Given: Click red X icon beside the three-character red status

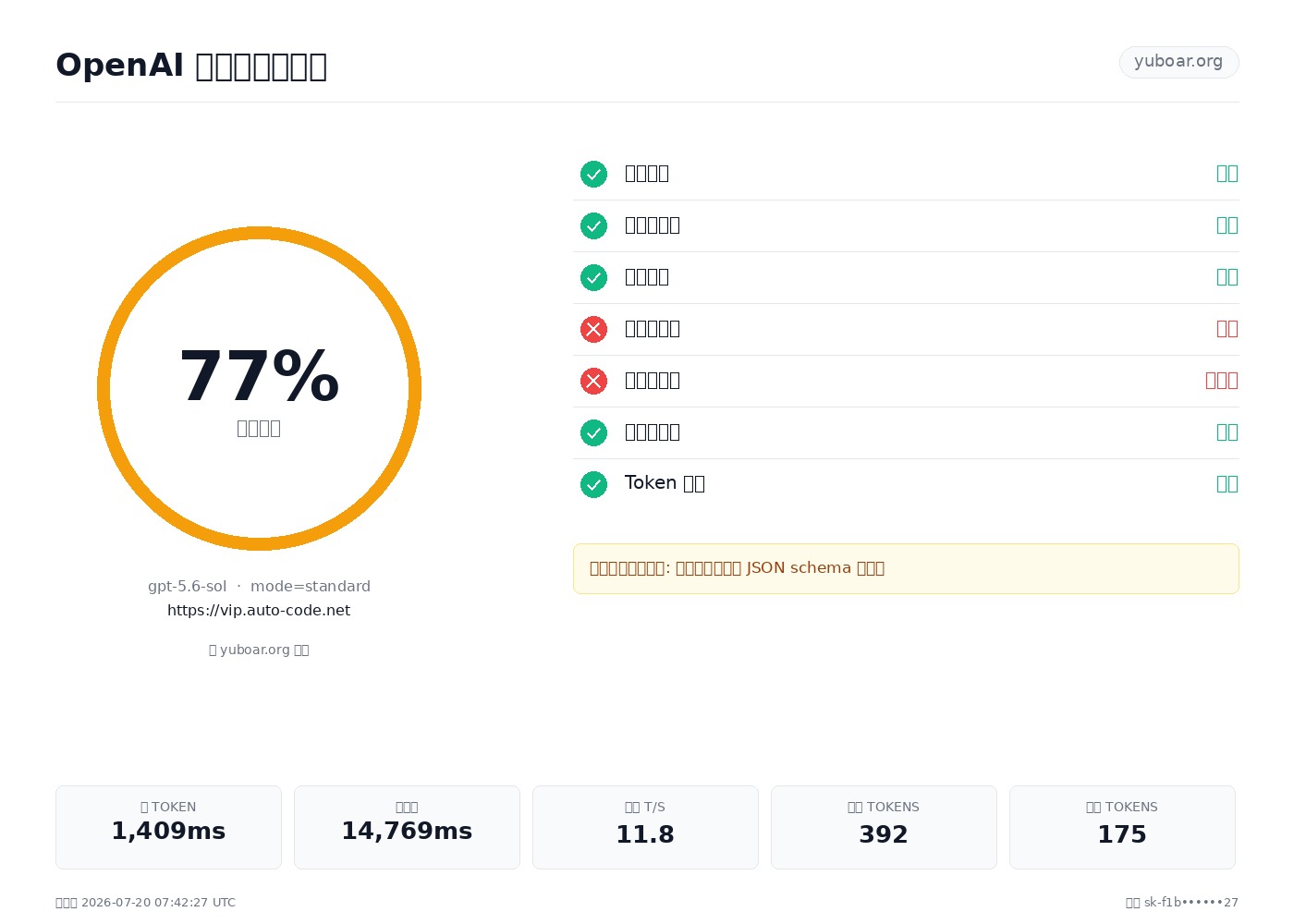Looking at the screenshot, I should tap(593, 381).
